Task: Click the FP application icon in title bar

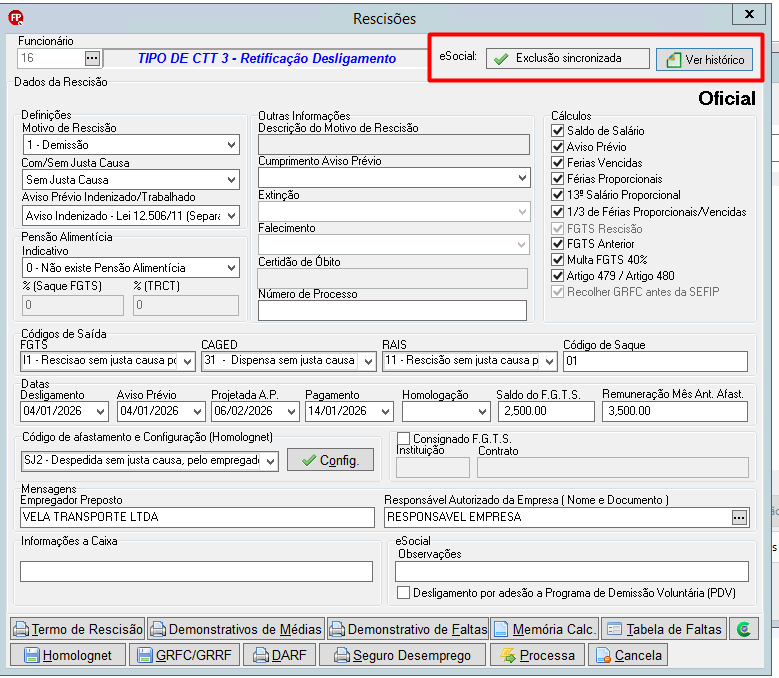Action: (x=16, y=18)
